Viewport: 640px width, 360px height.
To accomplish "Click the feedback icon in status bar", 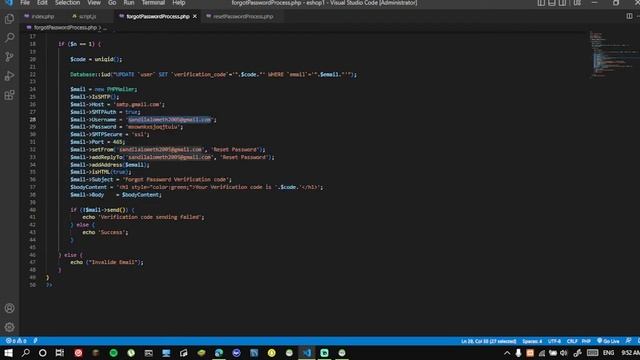I will [x=628, y=341].
